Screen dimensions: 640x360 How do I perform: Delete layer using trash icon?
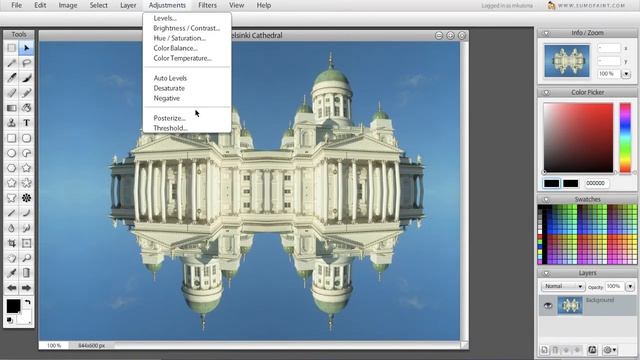555,350
